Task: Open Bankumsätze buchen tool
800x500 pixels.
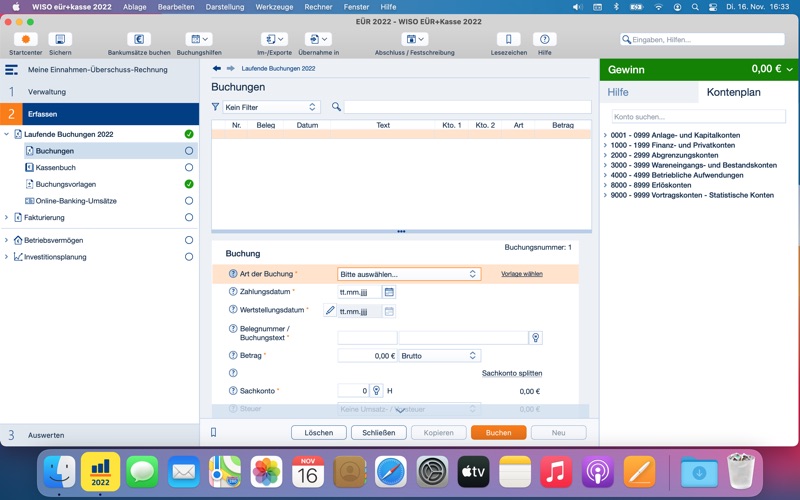Action: [139, 39]
